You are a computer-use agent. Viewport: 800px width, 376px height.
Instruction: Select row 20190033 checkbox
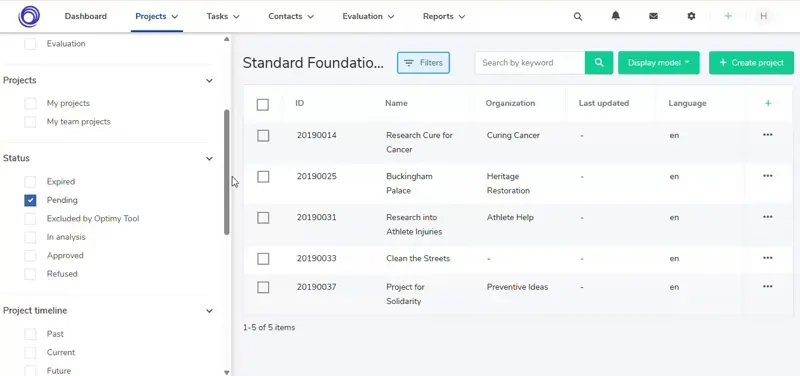[263, 259]
